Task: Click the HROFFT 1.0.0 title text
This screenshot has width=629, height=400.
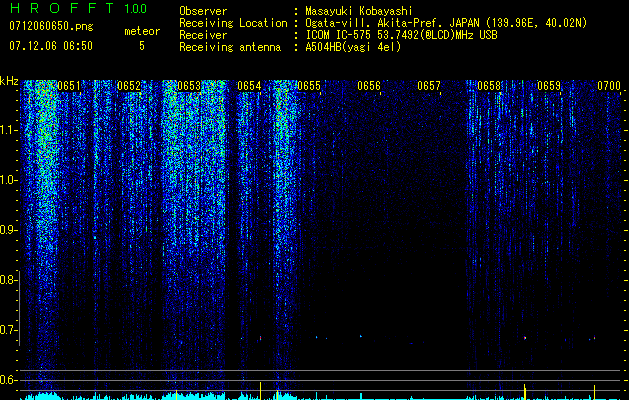Action: 79,8
